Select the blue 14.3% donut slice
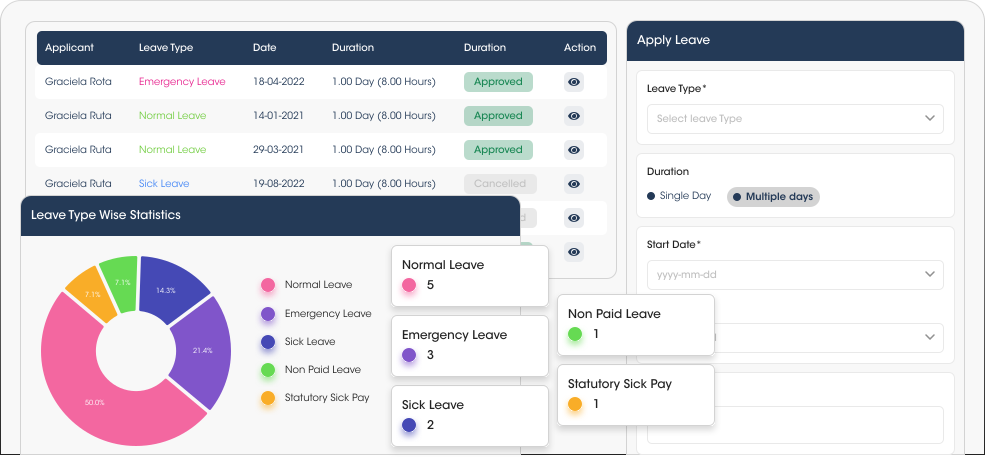Screen dimensions: 985x457 click(x=166, y=290)
